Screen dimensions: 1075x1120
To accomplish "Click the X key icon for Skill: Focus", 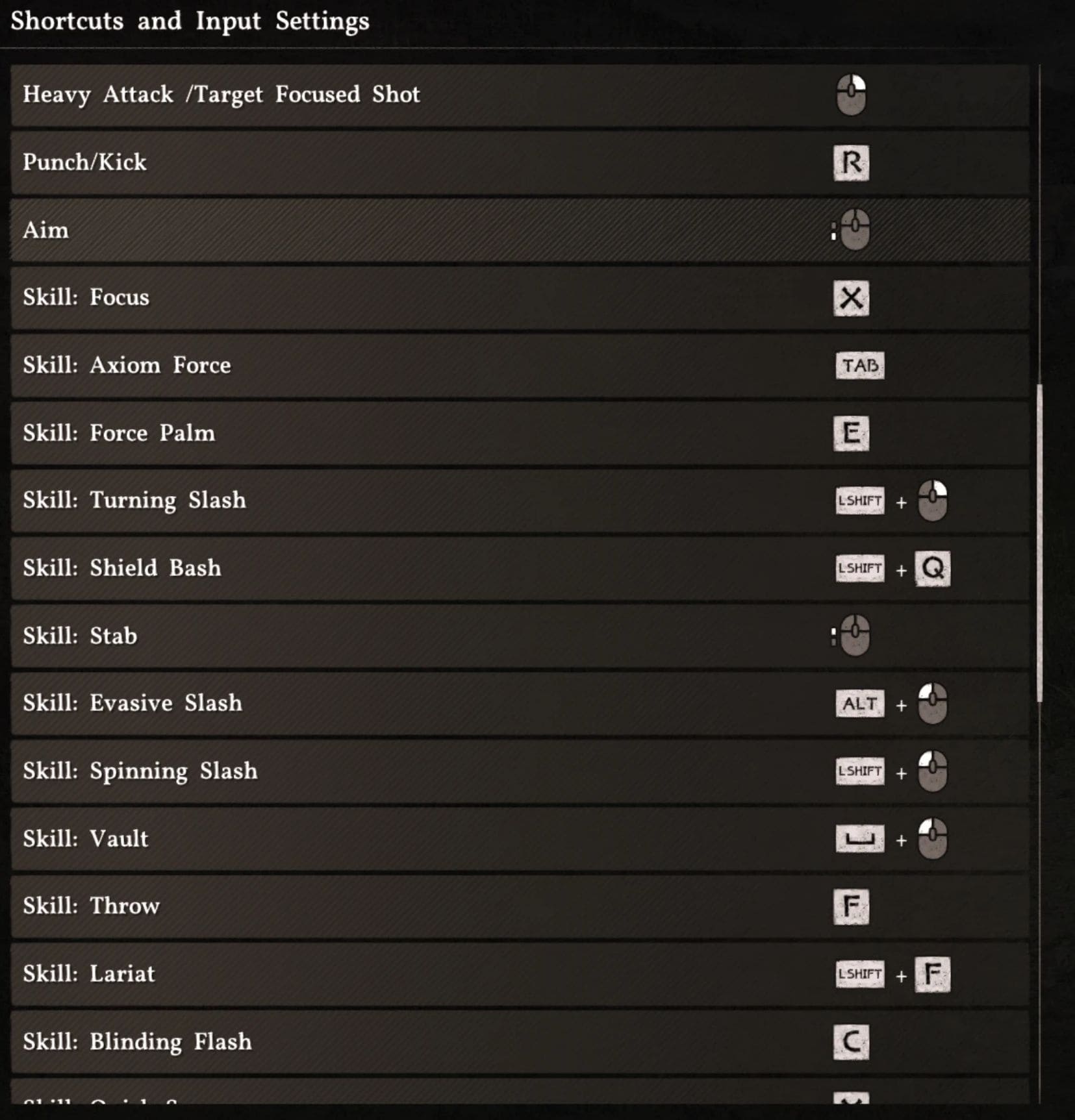I will 851,299.
